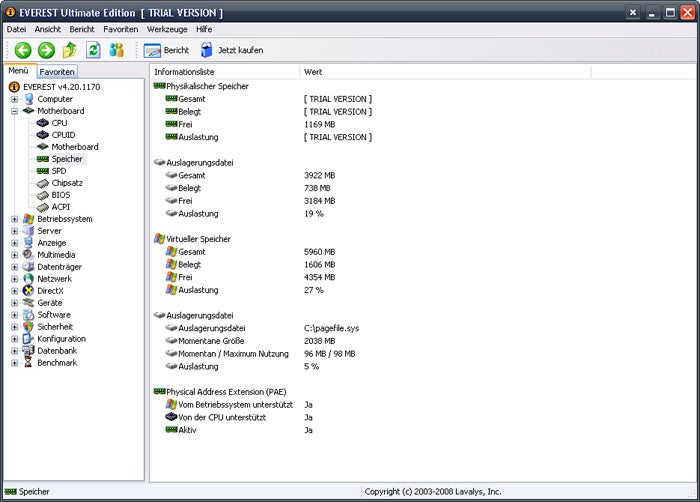Screen dimensions: 700x502
Task: Select Datenträger label in tree
Action: pos(59,267)
